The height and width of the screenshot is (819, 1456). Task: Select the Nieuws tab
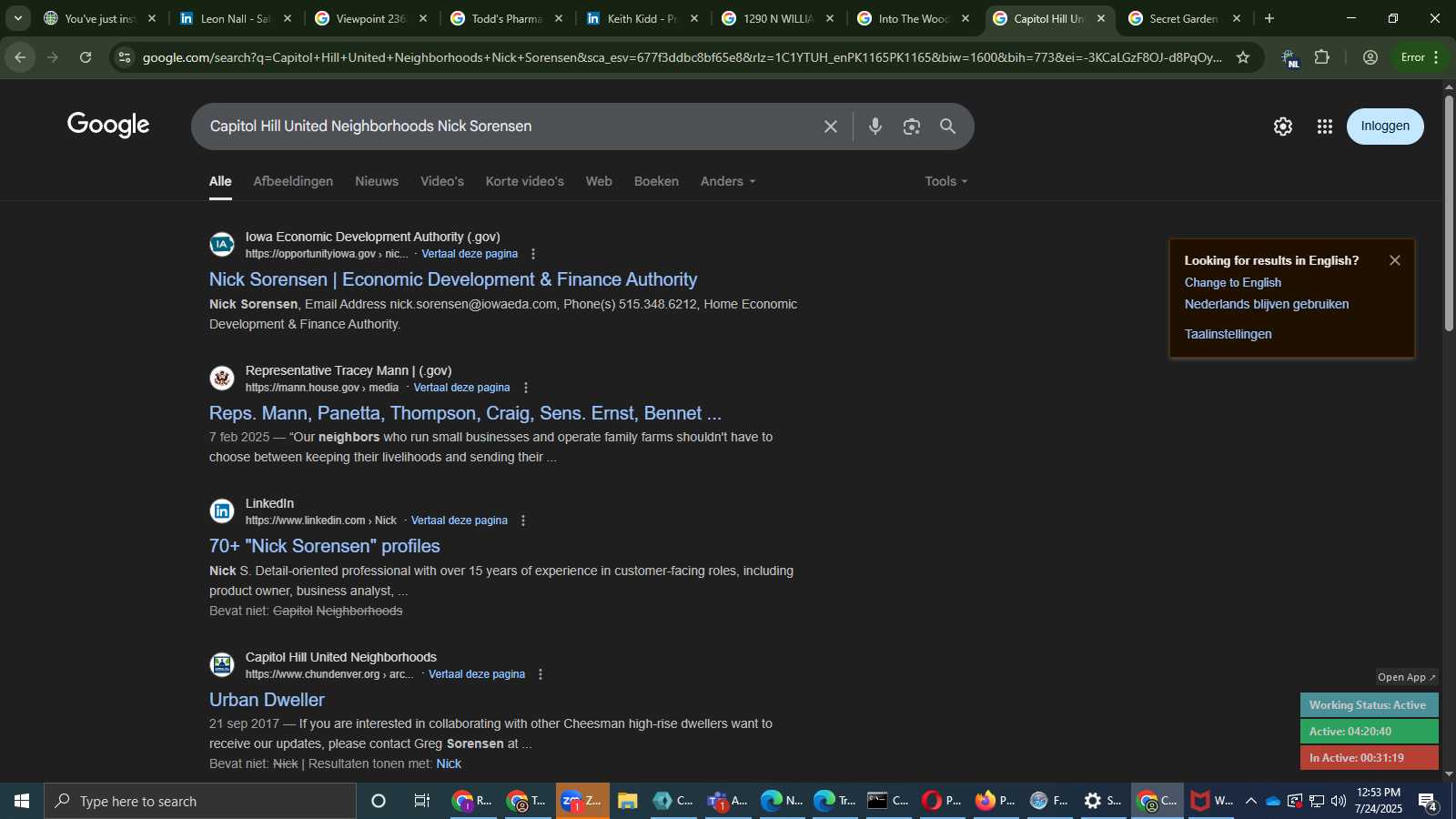point(377,181)
